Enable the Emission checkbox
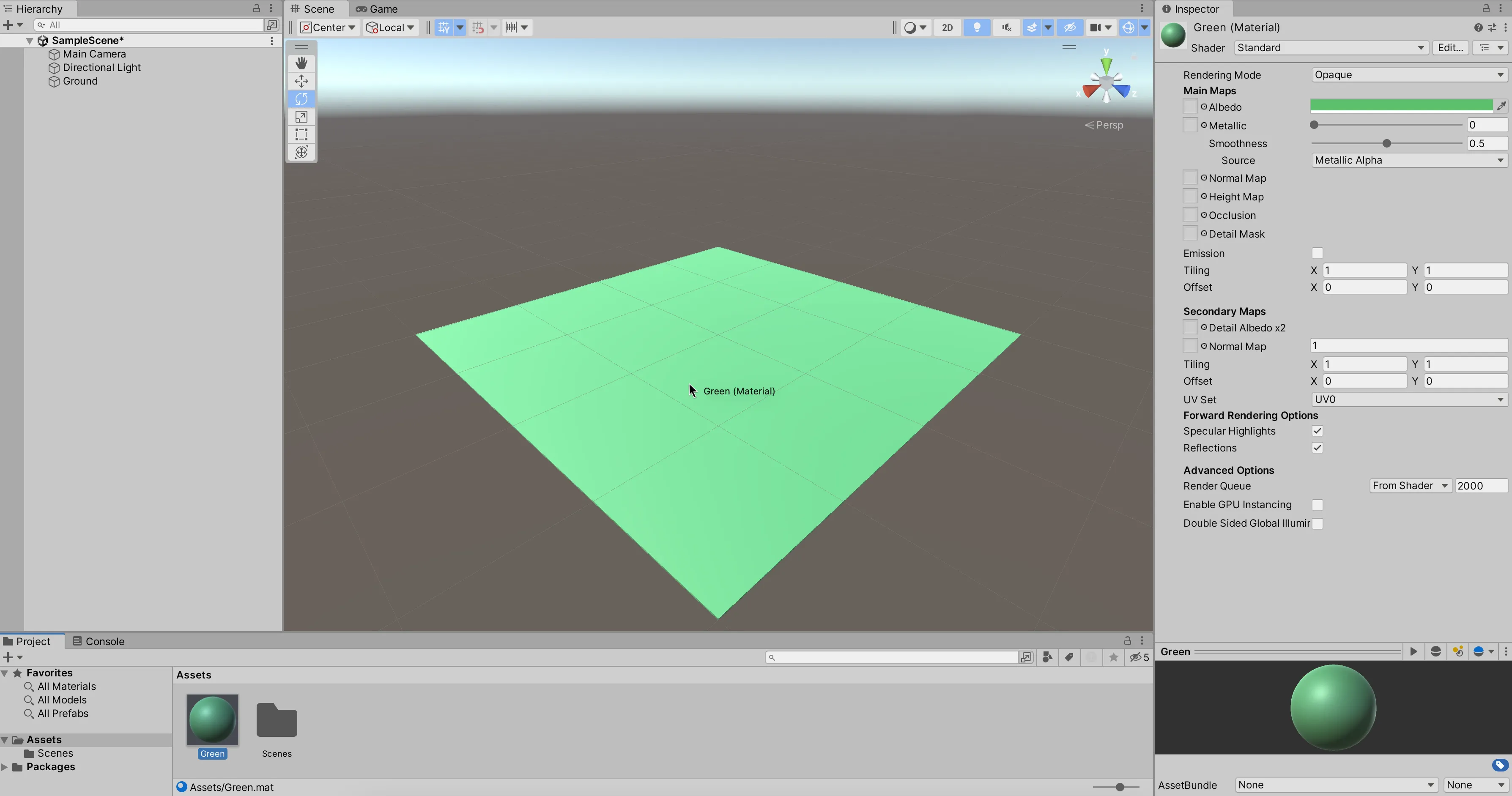The height and width of the screenshot is (796, 1512). click(1317, 253)
